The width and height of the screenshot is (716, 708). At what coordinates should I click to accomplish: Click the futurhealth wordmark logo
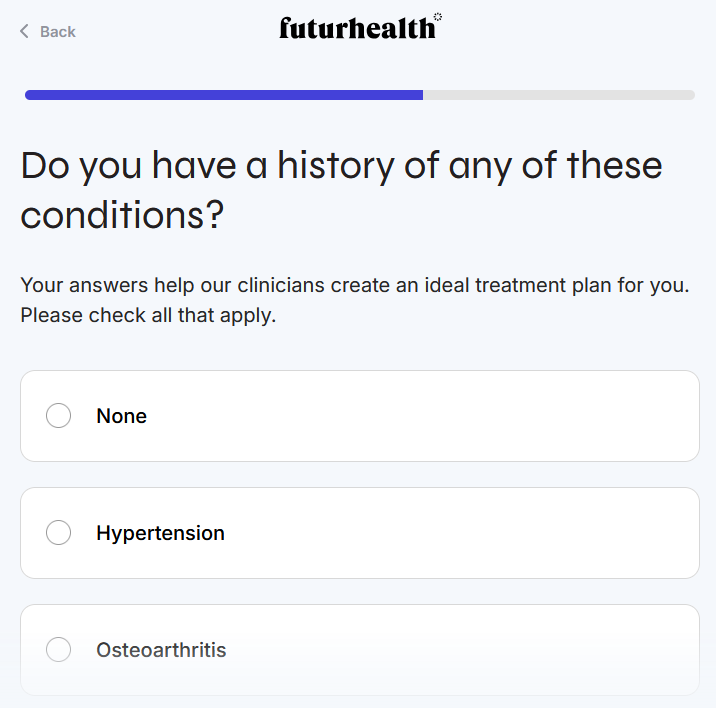[x=357, y=28]
